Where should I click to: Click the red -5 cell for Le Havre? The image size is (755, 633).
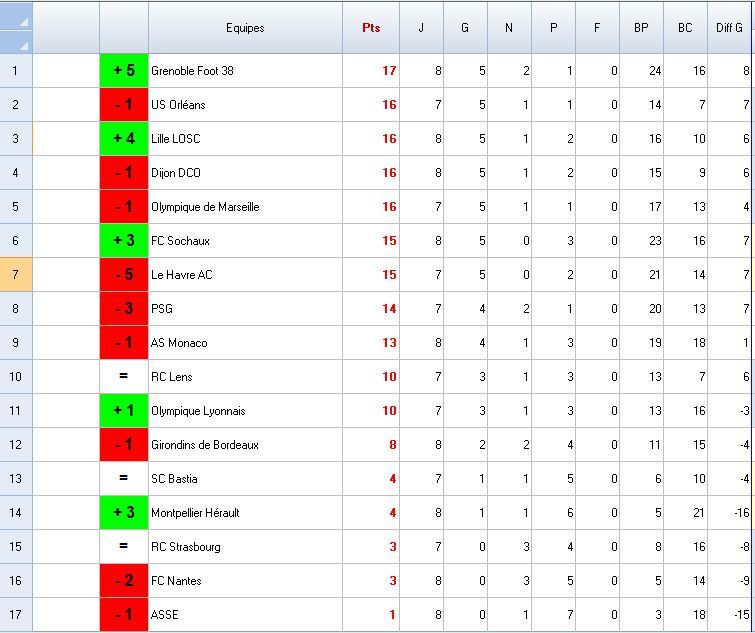[x=124, y=275]
